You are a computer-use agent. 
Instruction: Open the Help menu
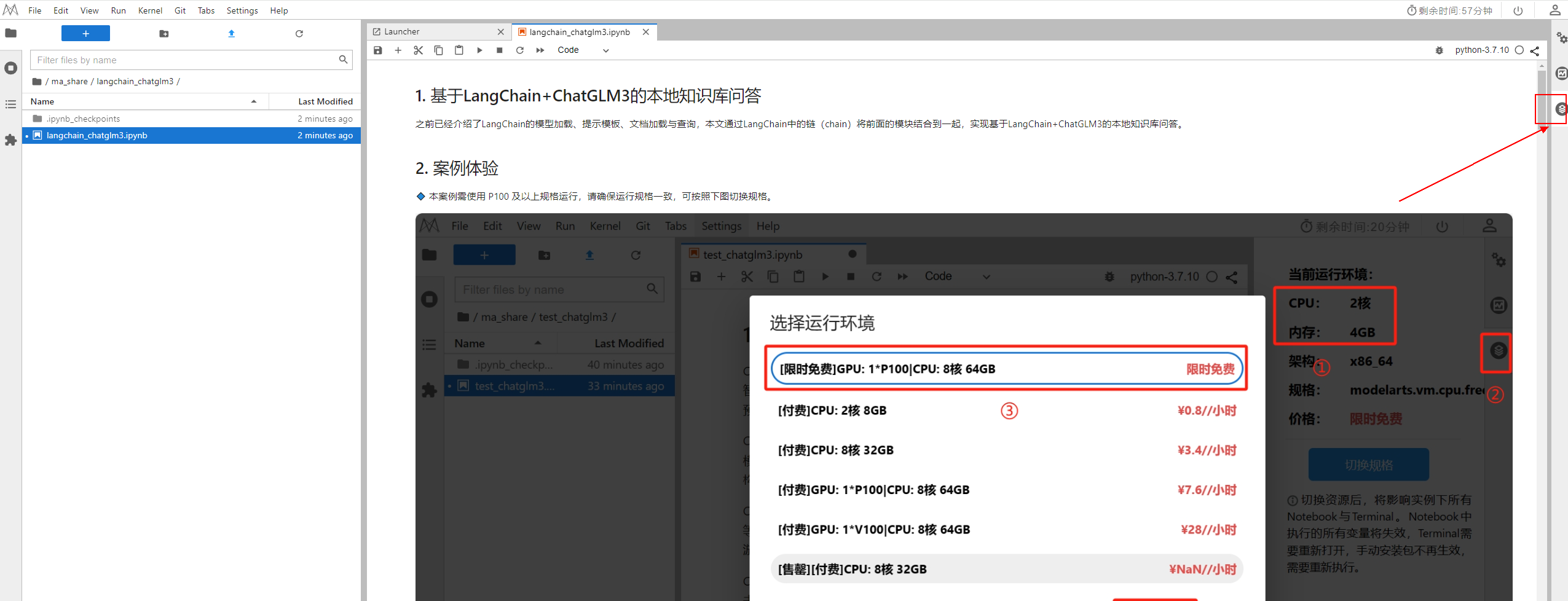tap(279, 10)
